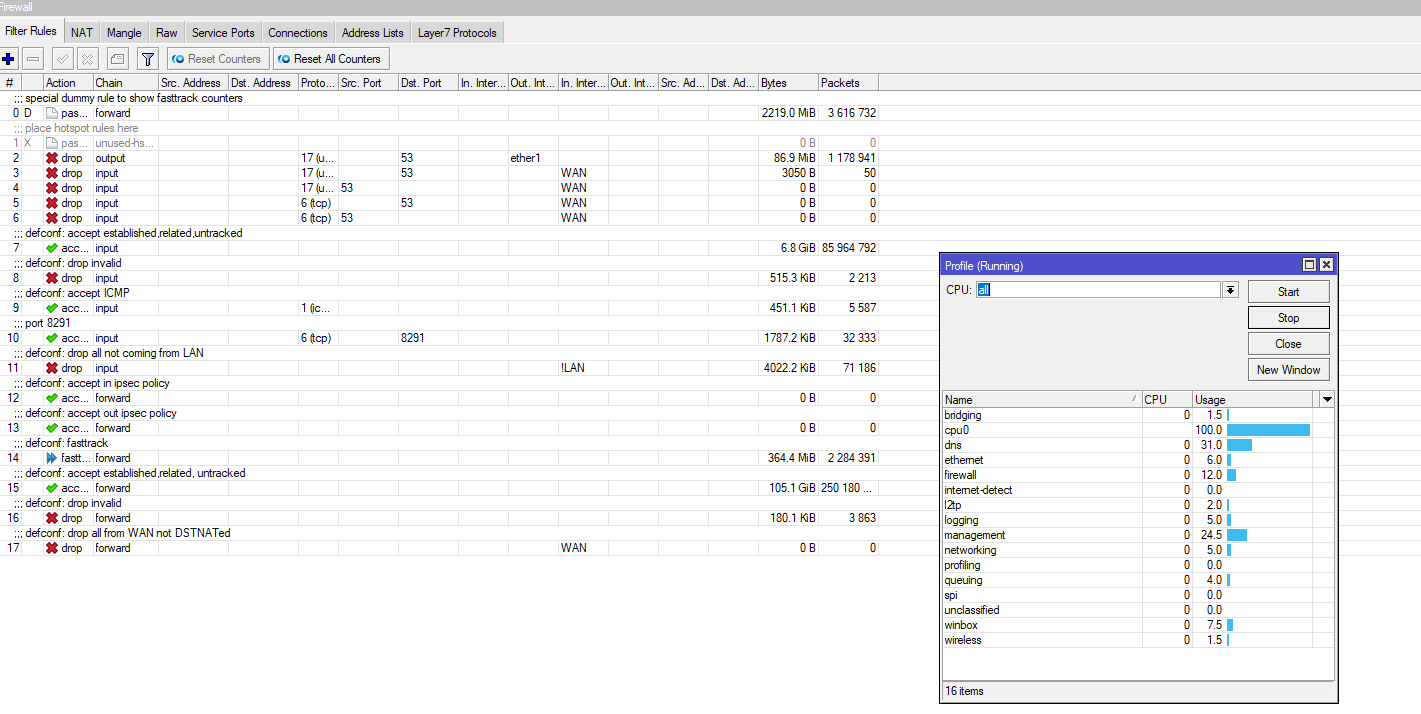Viewport: 1421px width, 714px height.
Task: Open a New Window from Profile
Action: pyautogui.click(x=1288, y=370)
